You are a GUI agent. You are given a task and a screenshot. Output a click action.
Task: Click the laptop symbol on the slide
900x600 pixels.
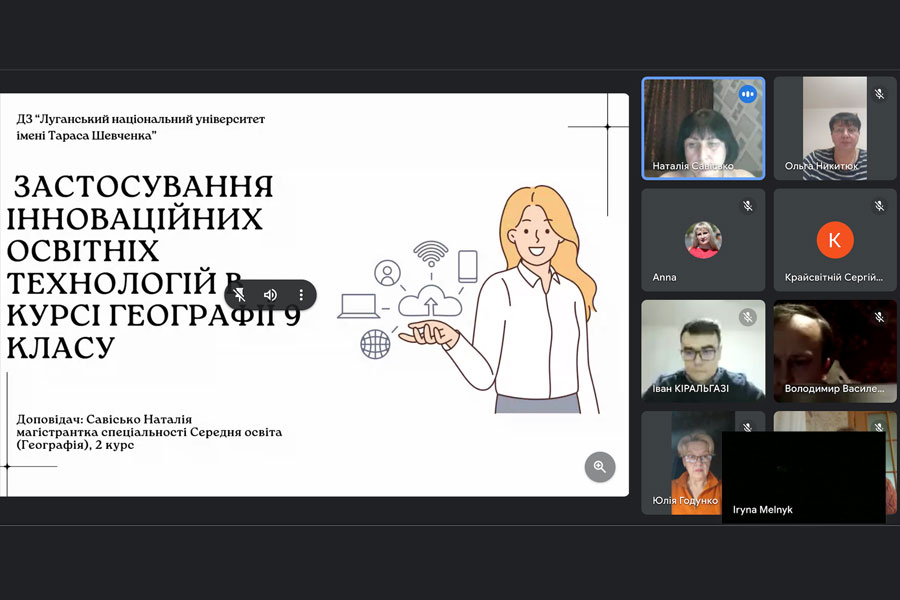pos(359,305)
